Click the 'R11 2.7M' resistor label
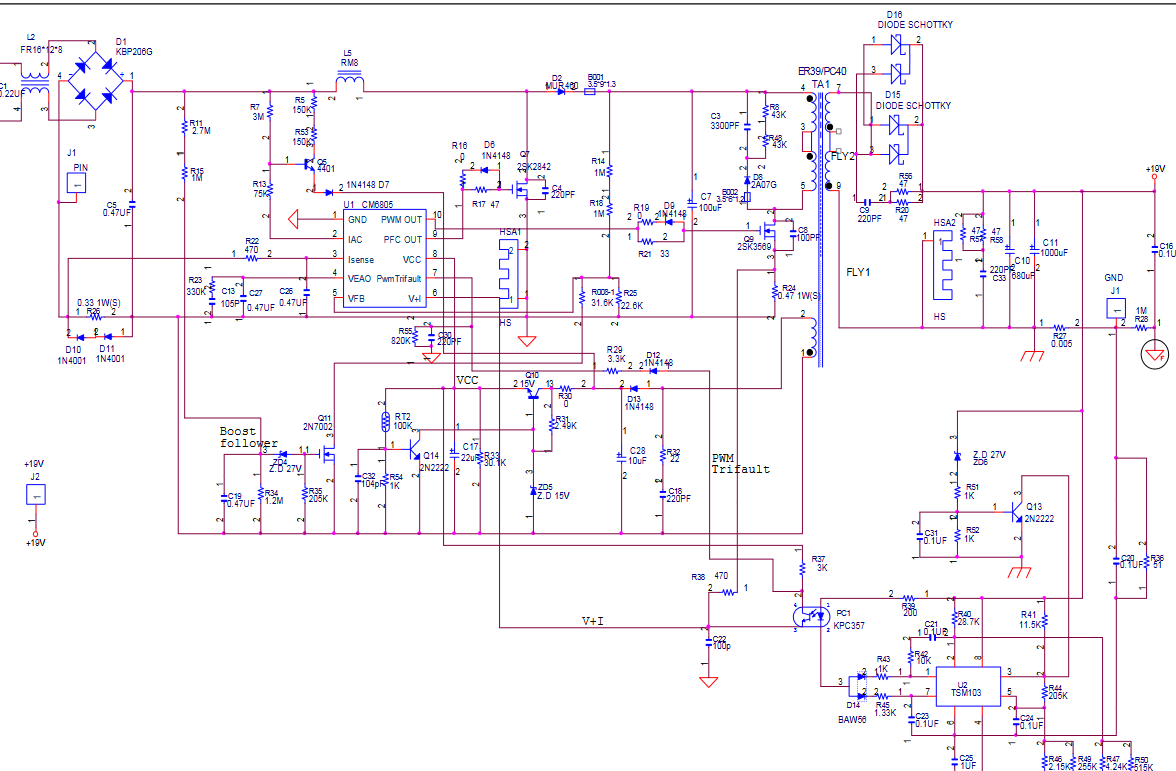This screenshot has height=771, width=1176. (200, 127)
